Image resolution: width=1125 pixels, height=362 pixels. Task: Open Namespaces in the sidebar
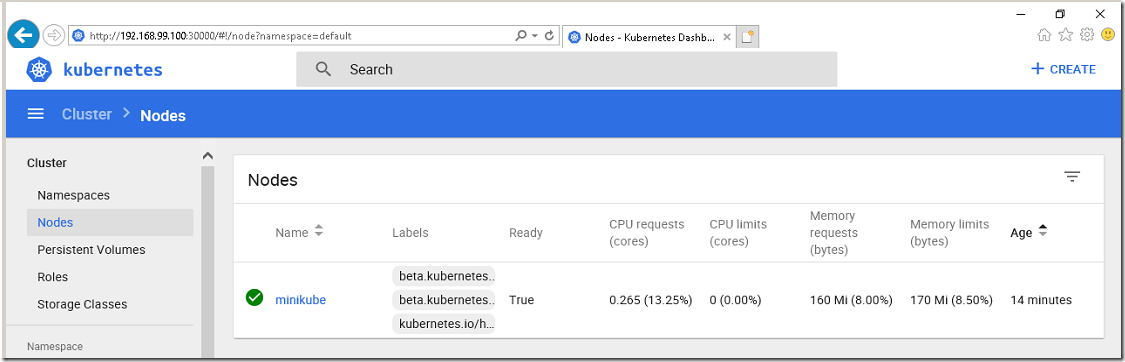73,195
